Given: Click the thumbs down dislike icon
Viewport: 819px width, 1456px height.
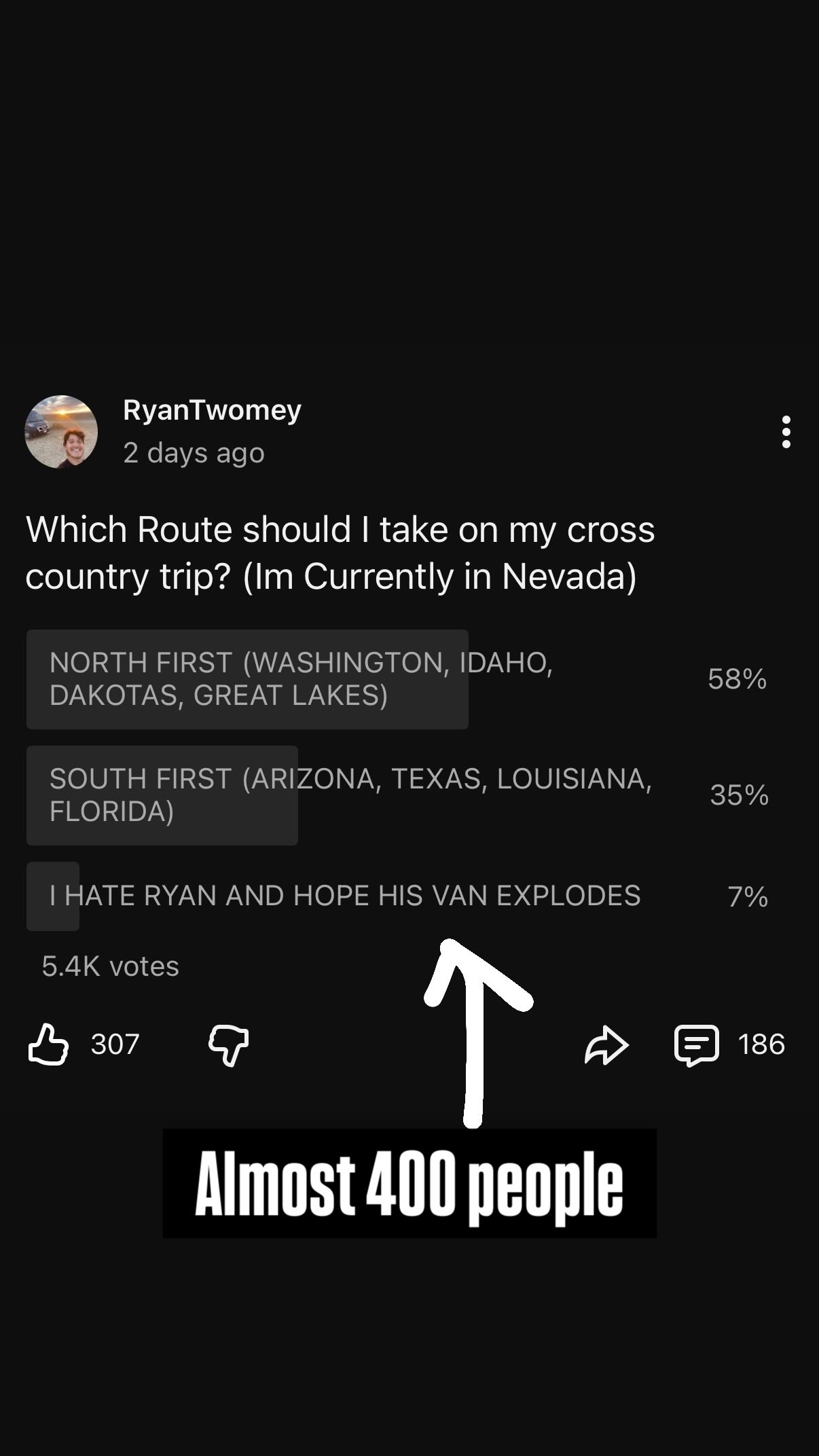Looking at the screenshot, I should coord(228,1045).
